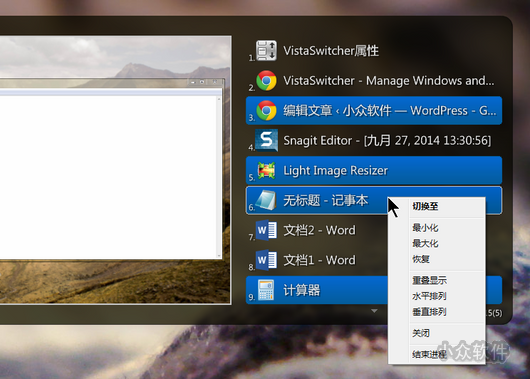The image size is (530, 379).
Task: Choose 水平排列 in the context menu
Action: (x=430, y=296)
